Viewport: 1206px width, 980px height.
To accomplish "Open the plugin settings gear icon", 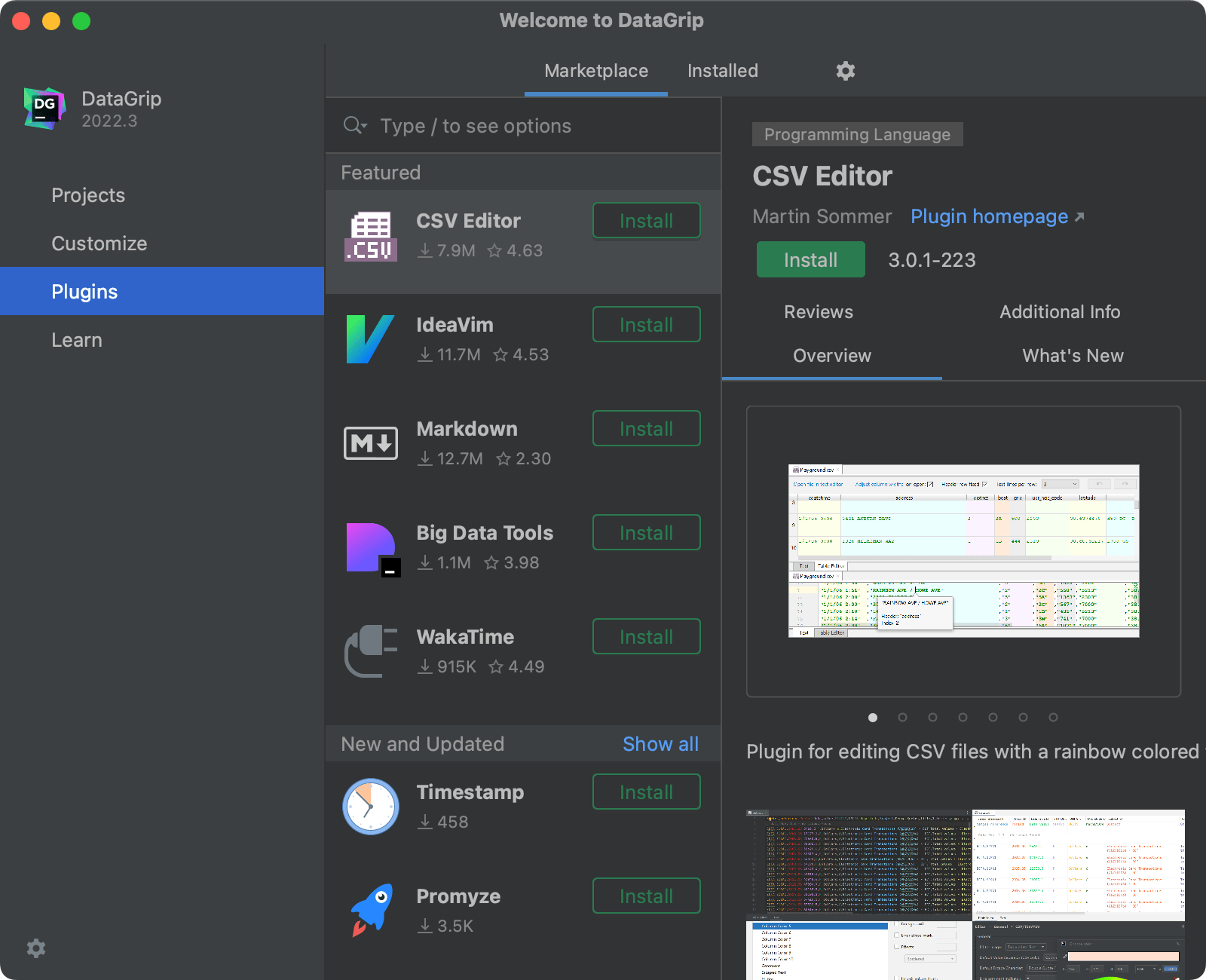I will (844, 70).
